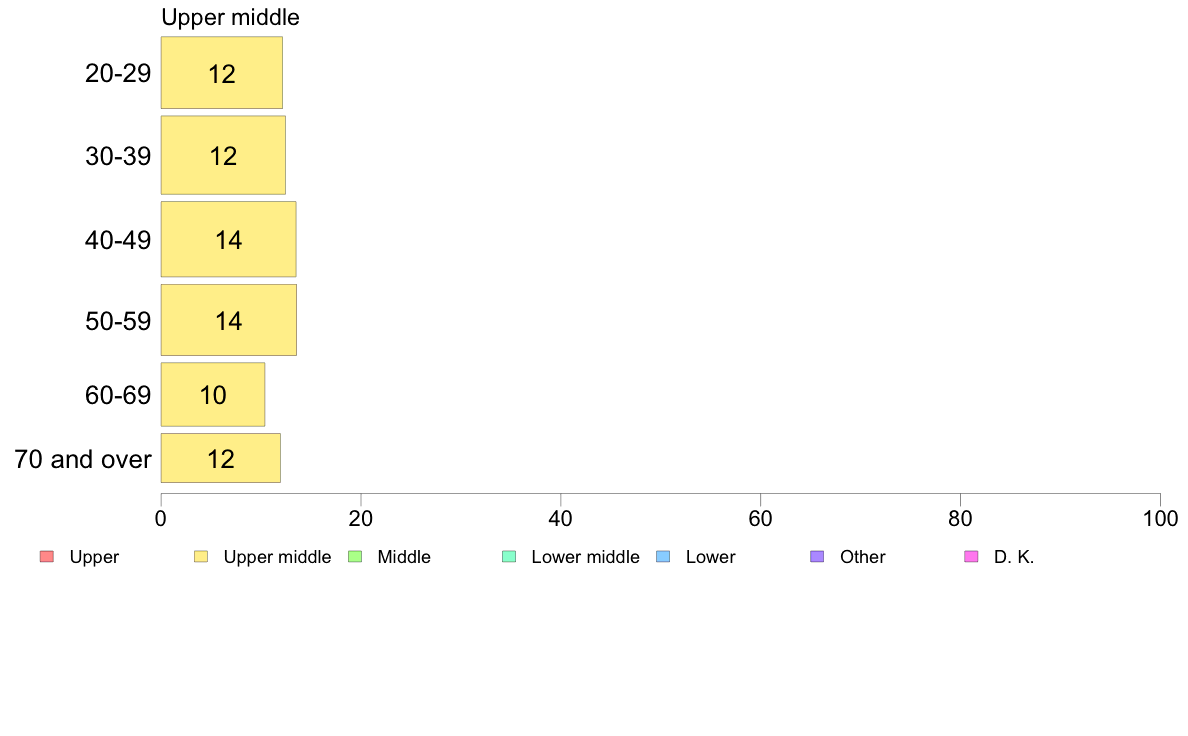Select the 30-39 age group bar

click(223, 155)
